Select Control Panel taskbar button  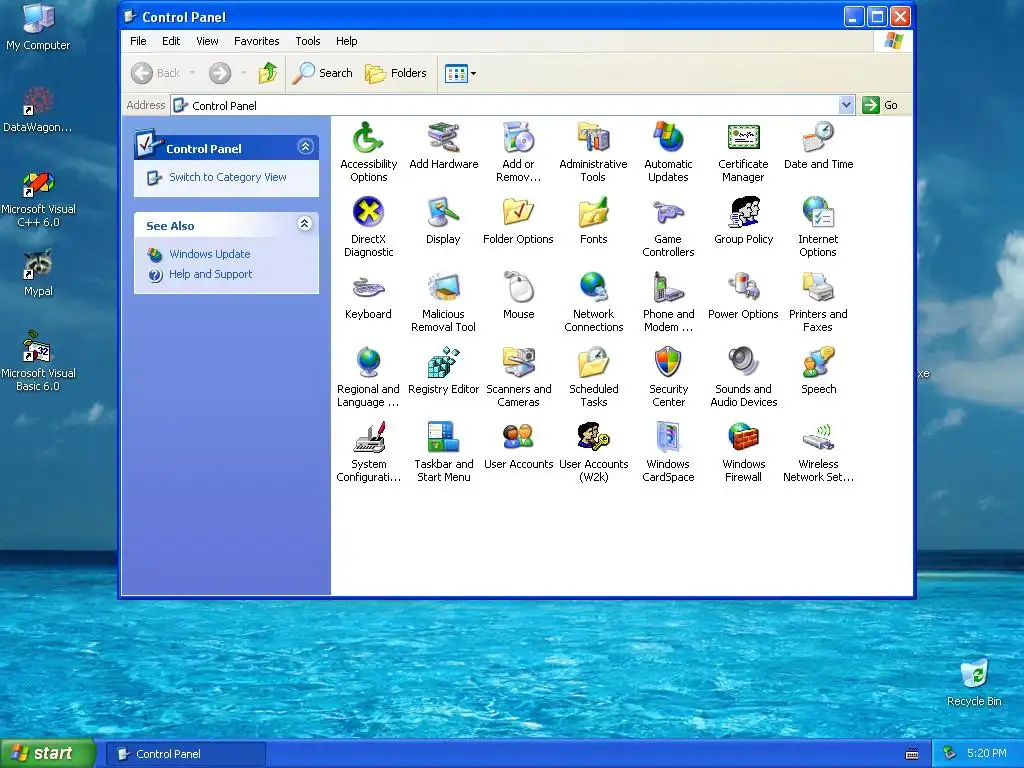[x=185, y=754]
